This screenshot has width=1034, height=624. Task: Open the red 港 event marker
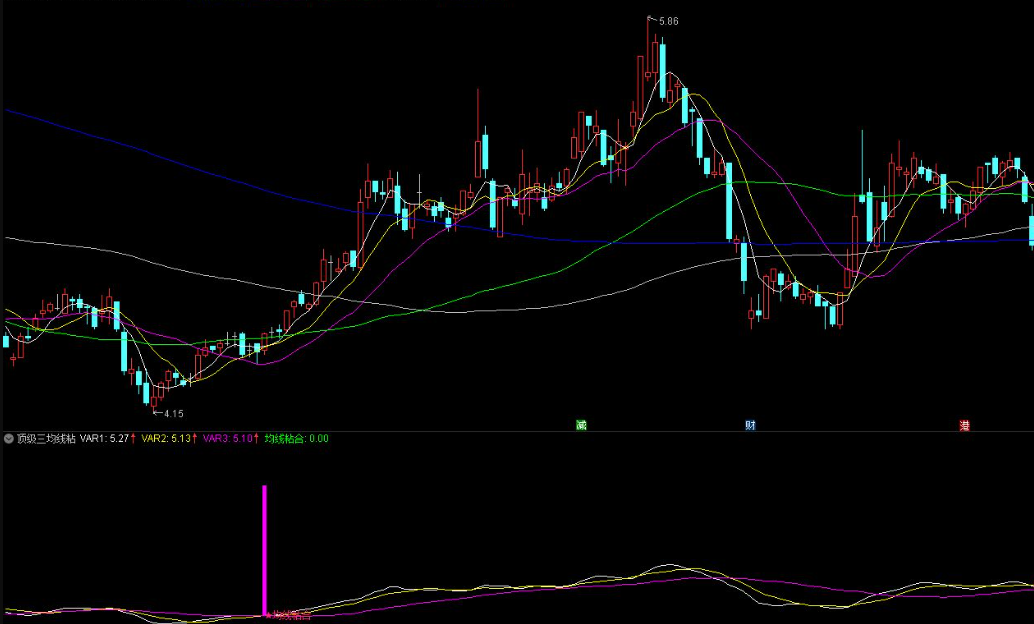coord(965,425)
